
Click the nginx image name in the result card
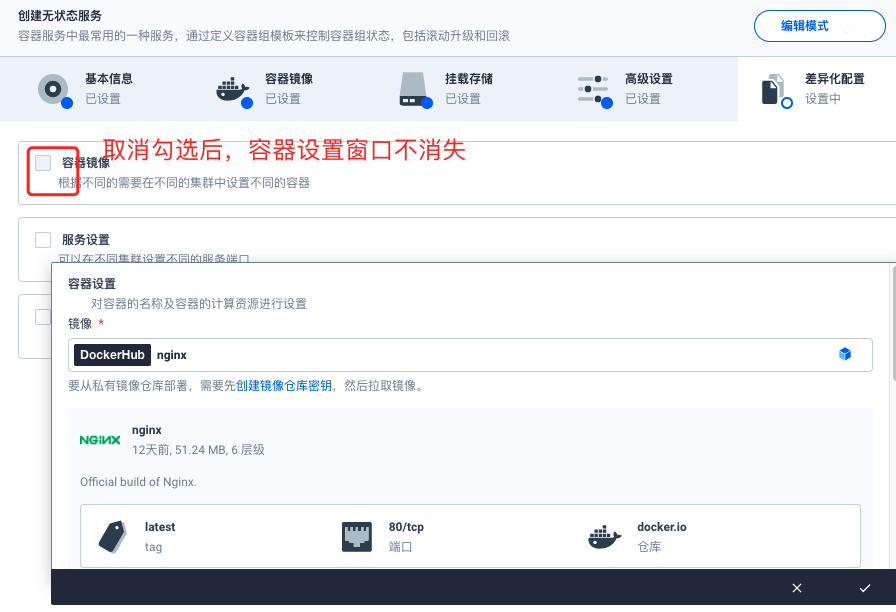coord(147,430)
